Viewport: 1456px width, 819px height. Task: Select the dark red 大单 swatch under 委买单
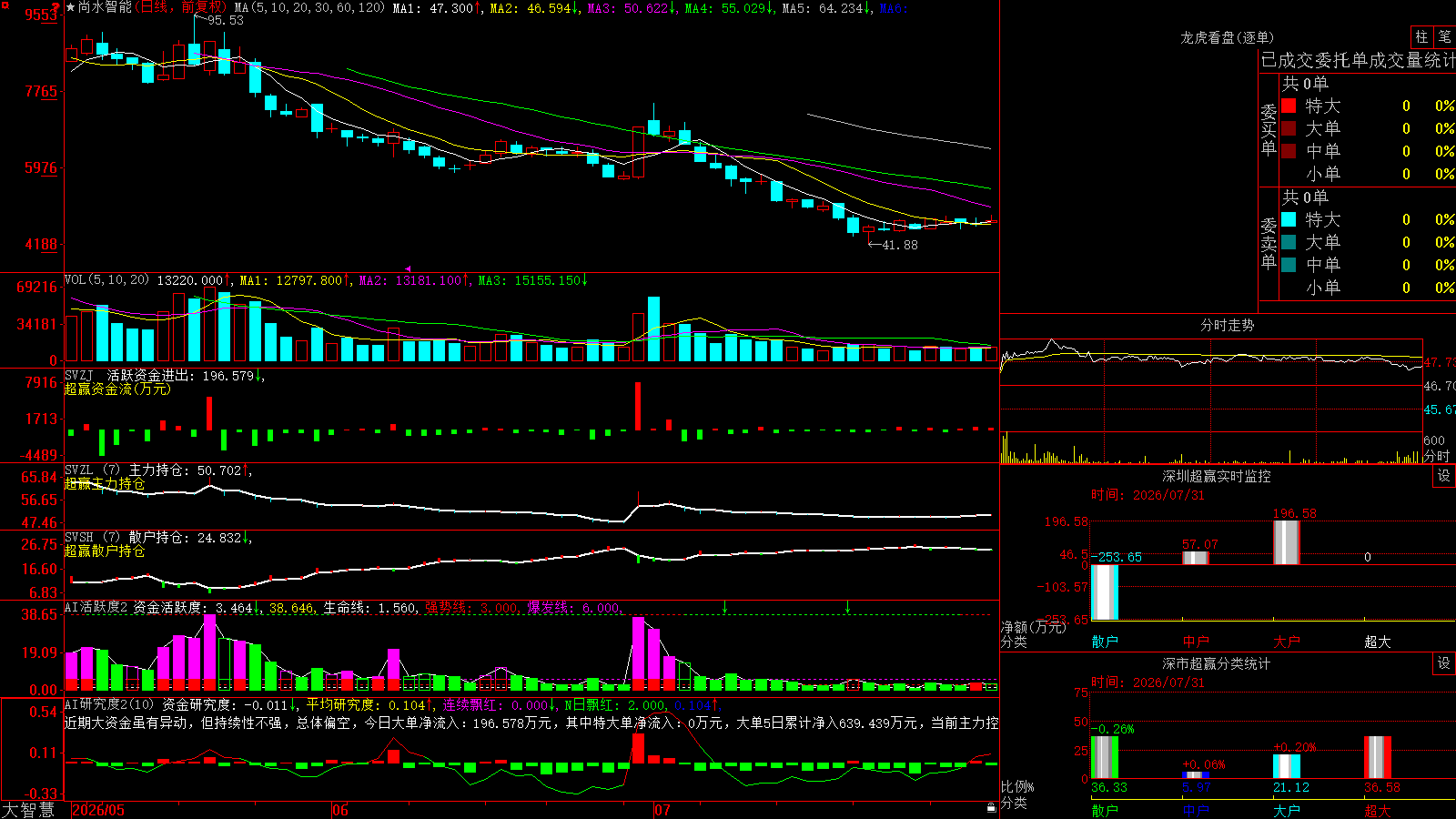(1289, 128)
